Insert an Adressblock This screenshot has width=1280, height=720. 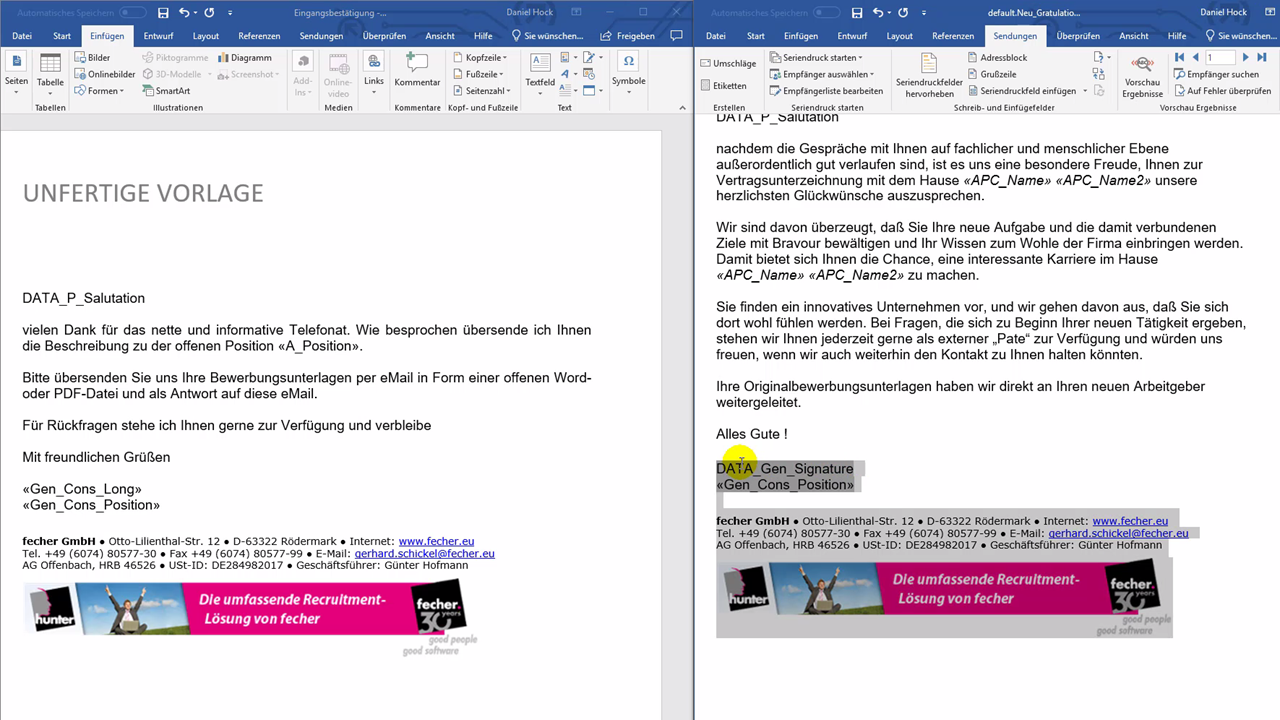click(x=997, y=58)
